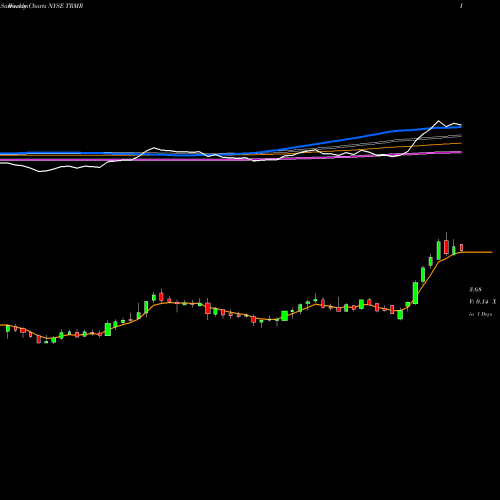Image resolution: width=500 pixels, height=500 pixels.
Task: Click the "in 1 Days" label
Action: click(480, 314)
